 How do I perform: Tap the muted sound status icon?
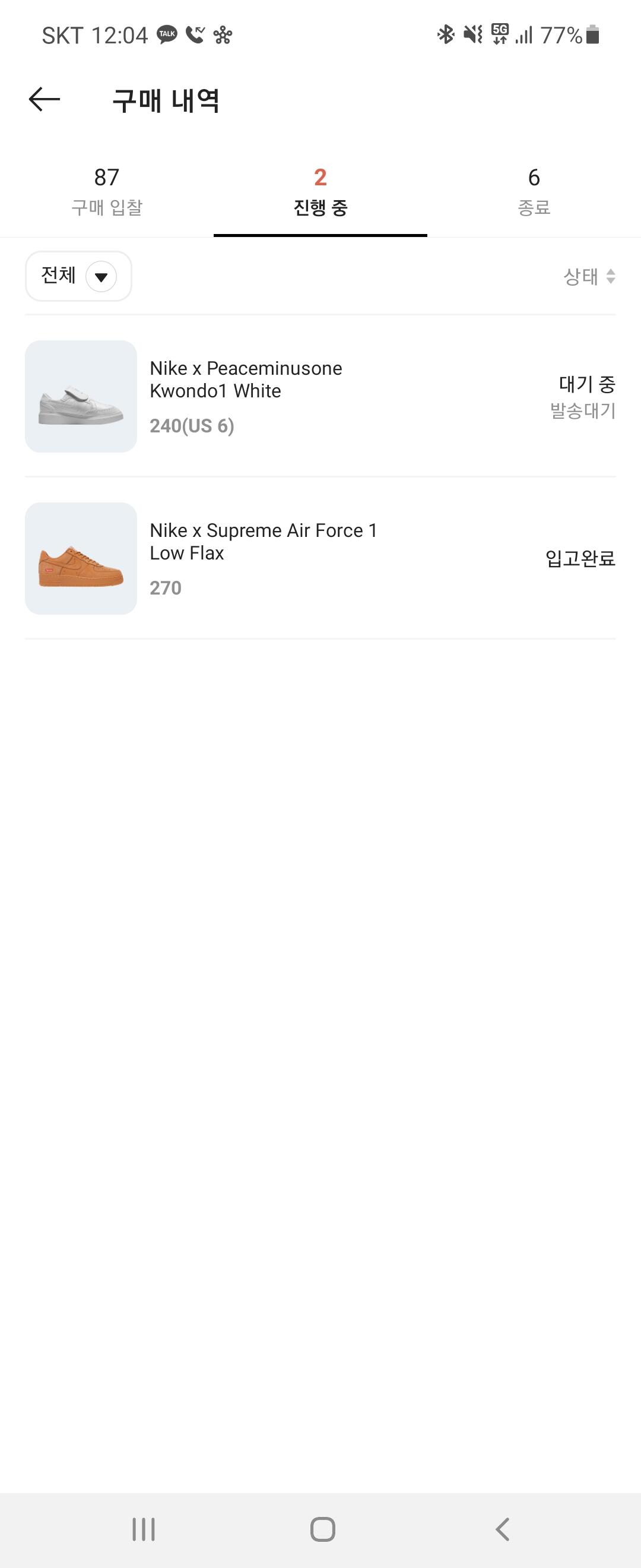[x=472, y=34]
